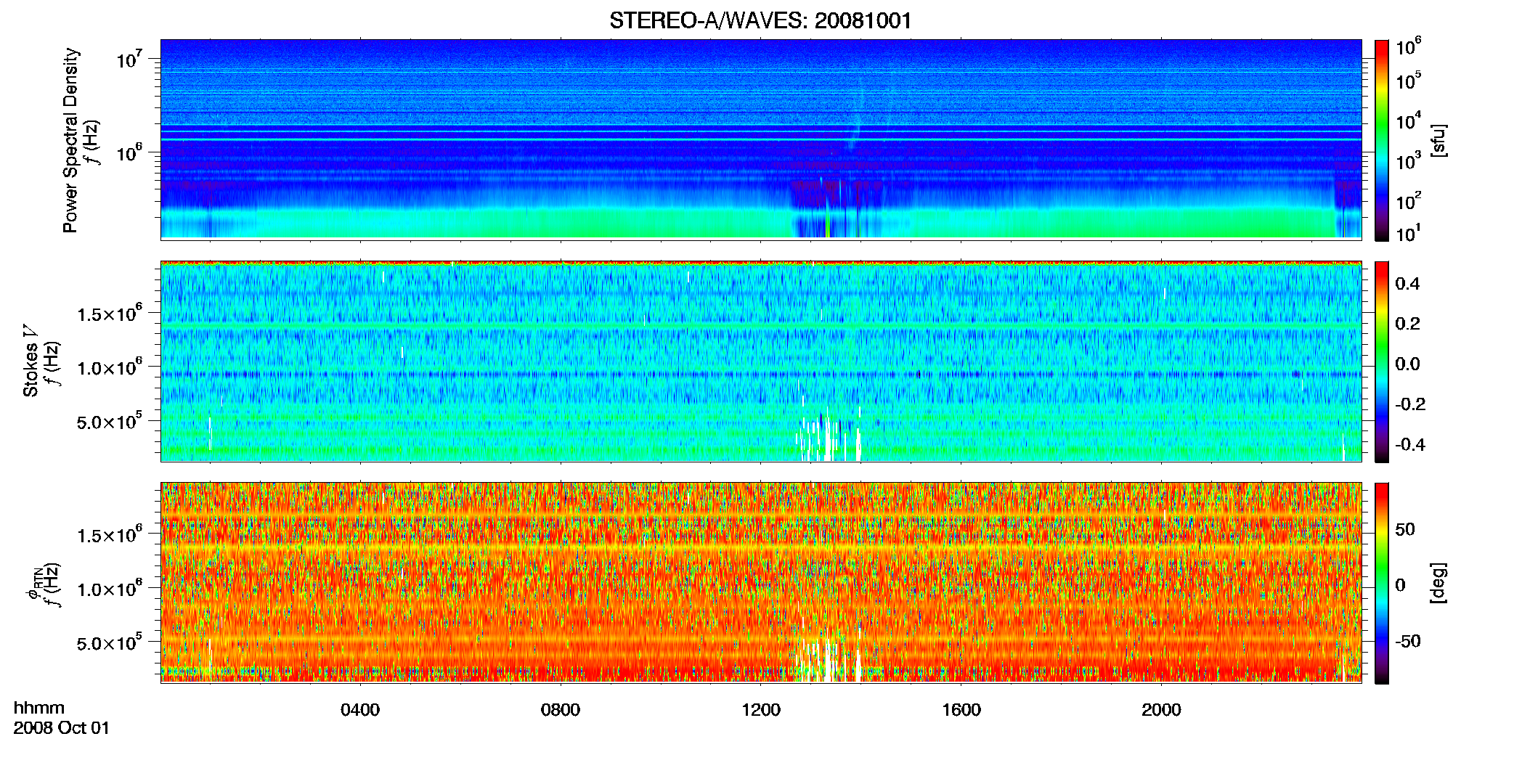The width and height of the screenshot is (1522, 784).
Task: Click the -50 value on degrees colorbar
Action: point(1408,641)
